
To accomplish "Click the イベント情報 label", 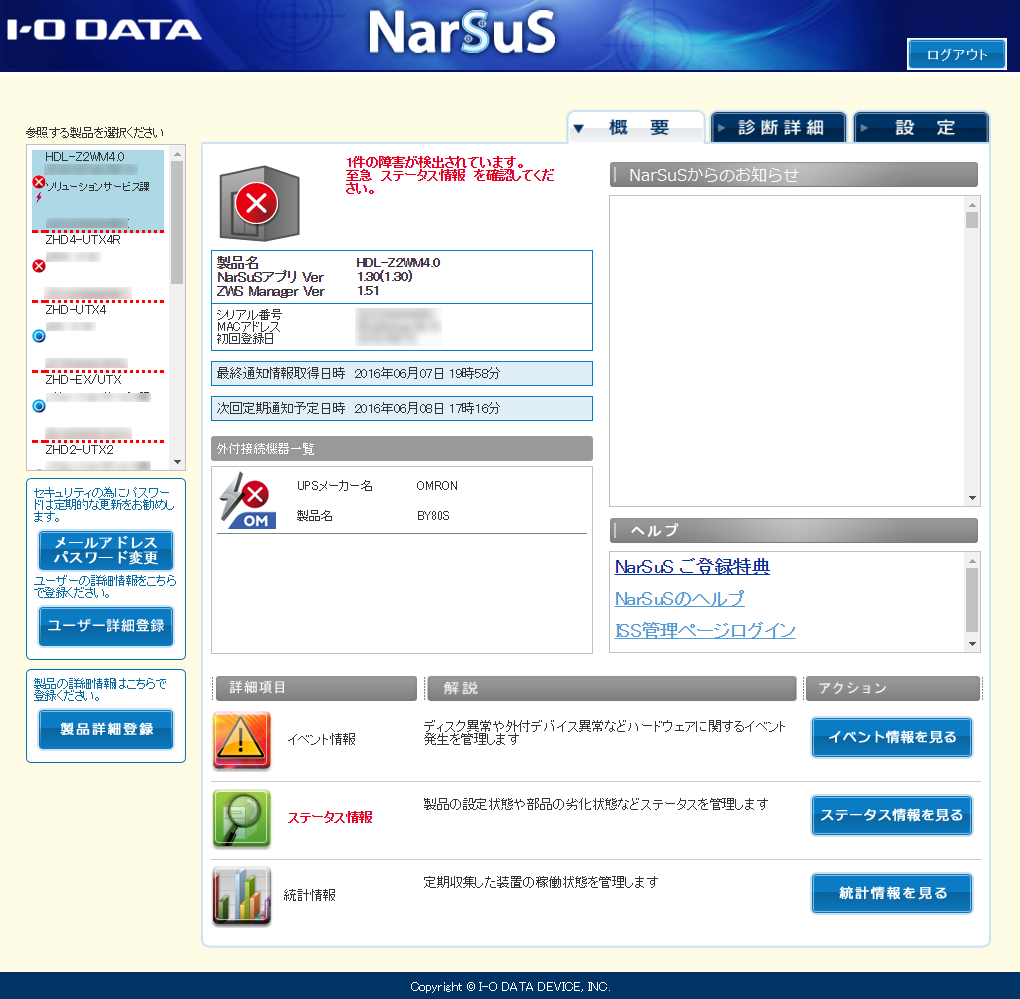I will coord(321,739).
